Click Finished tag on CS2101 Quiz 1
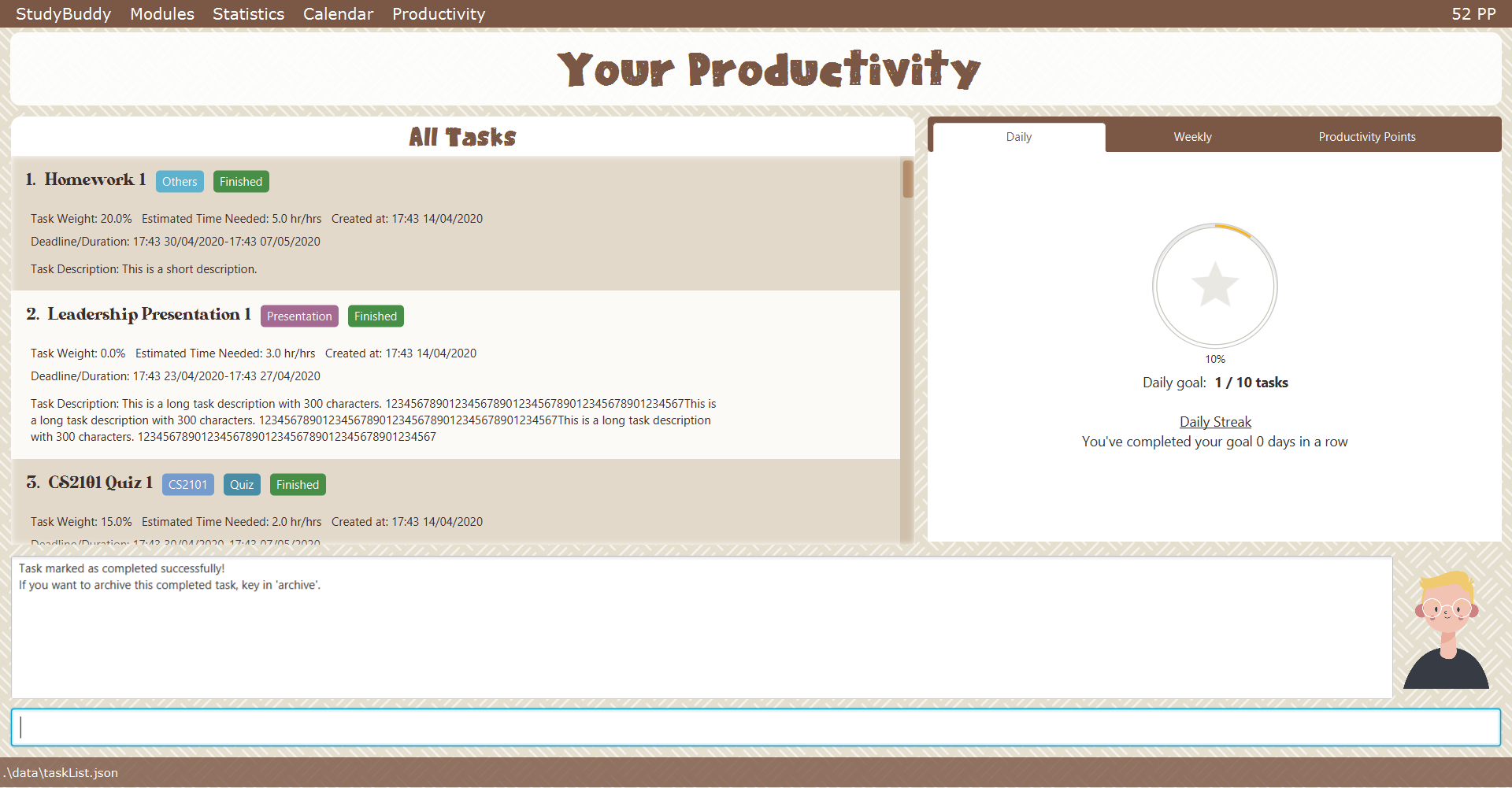Viewport: 1512px width, 788px height. coord(298,485)
